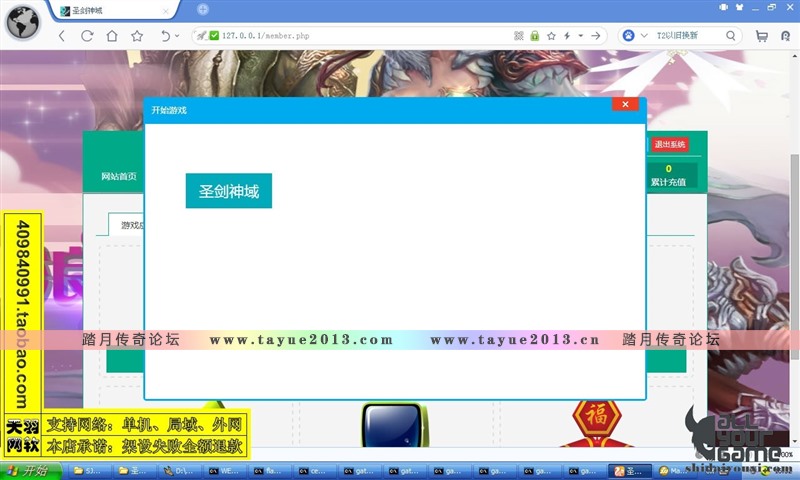Click the browser back arrow
Screen dimensions: 800x480
tap(62, 35)
